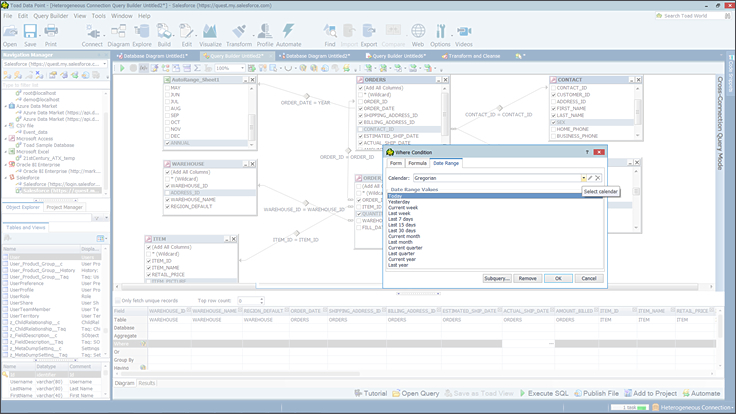Select 'Last 7 days' date range
Screen dimensions: 736x414
coord(402,218)
